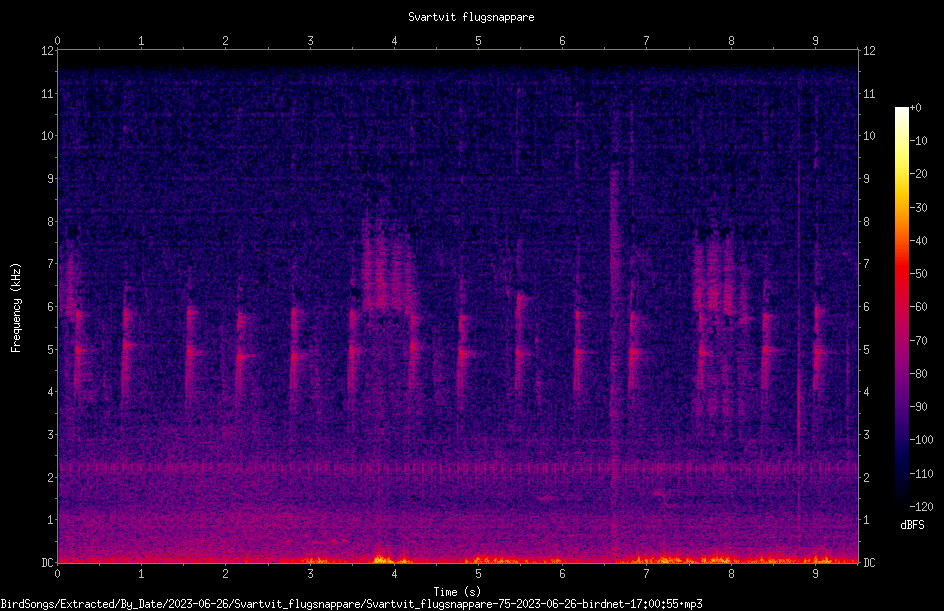Click the 'dBFS' unit label under color bar

[912, 525]
